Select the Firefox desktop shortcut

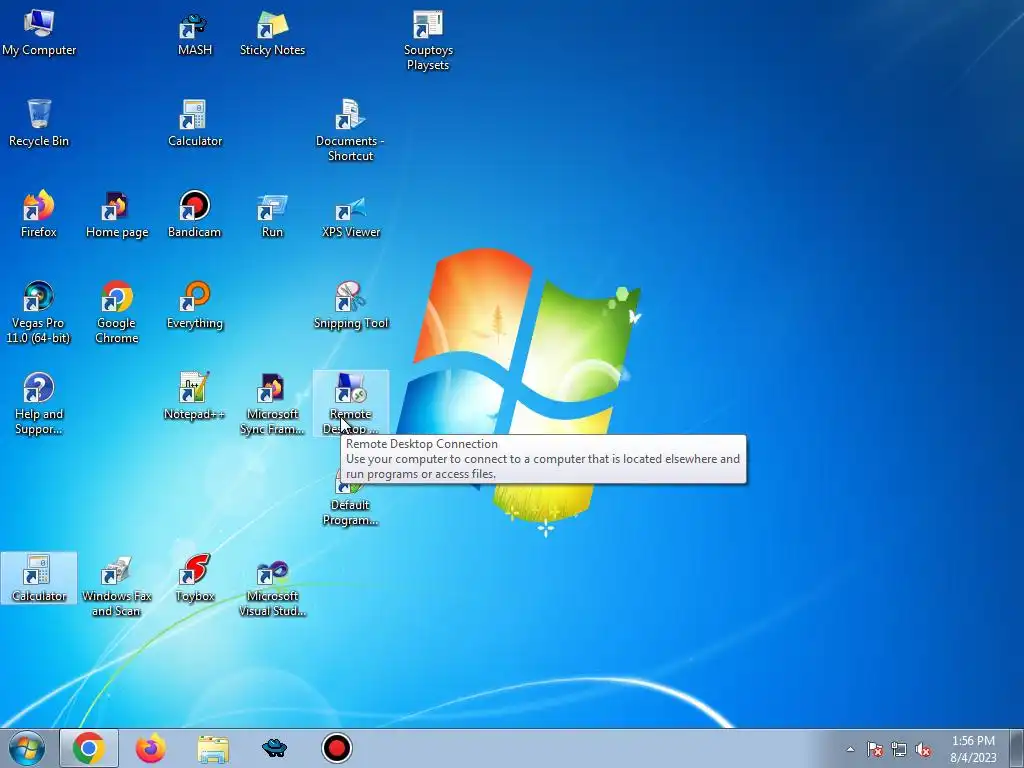pyautogui.click(x=39, y=214)
